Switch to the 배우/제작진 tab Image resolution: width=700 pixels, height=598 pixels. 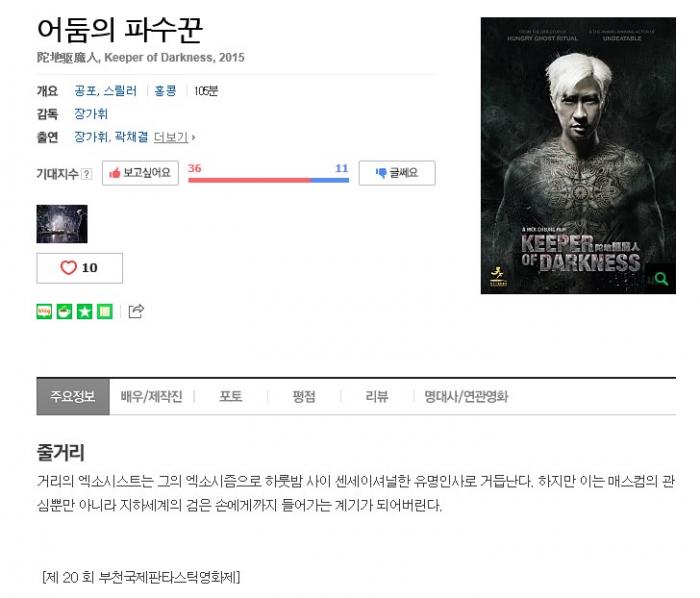(x=151, y=396)
